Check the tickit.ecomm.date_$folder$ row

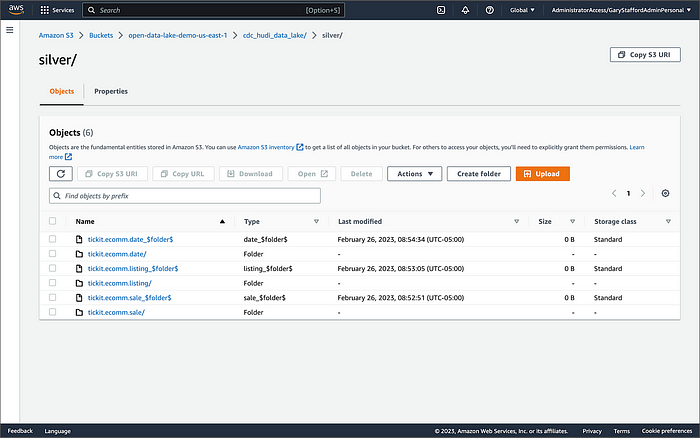coord(53,239)
